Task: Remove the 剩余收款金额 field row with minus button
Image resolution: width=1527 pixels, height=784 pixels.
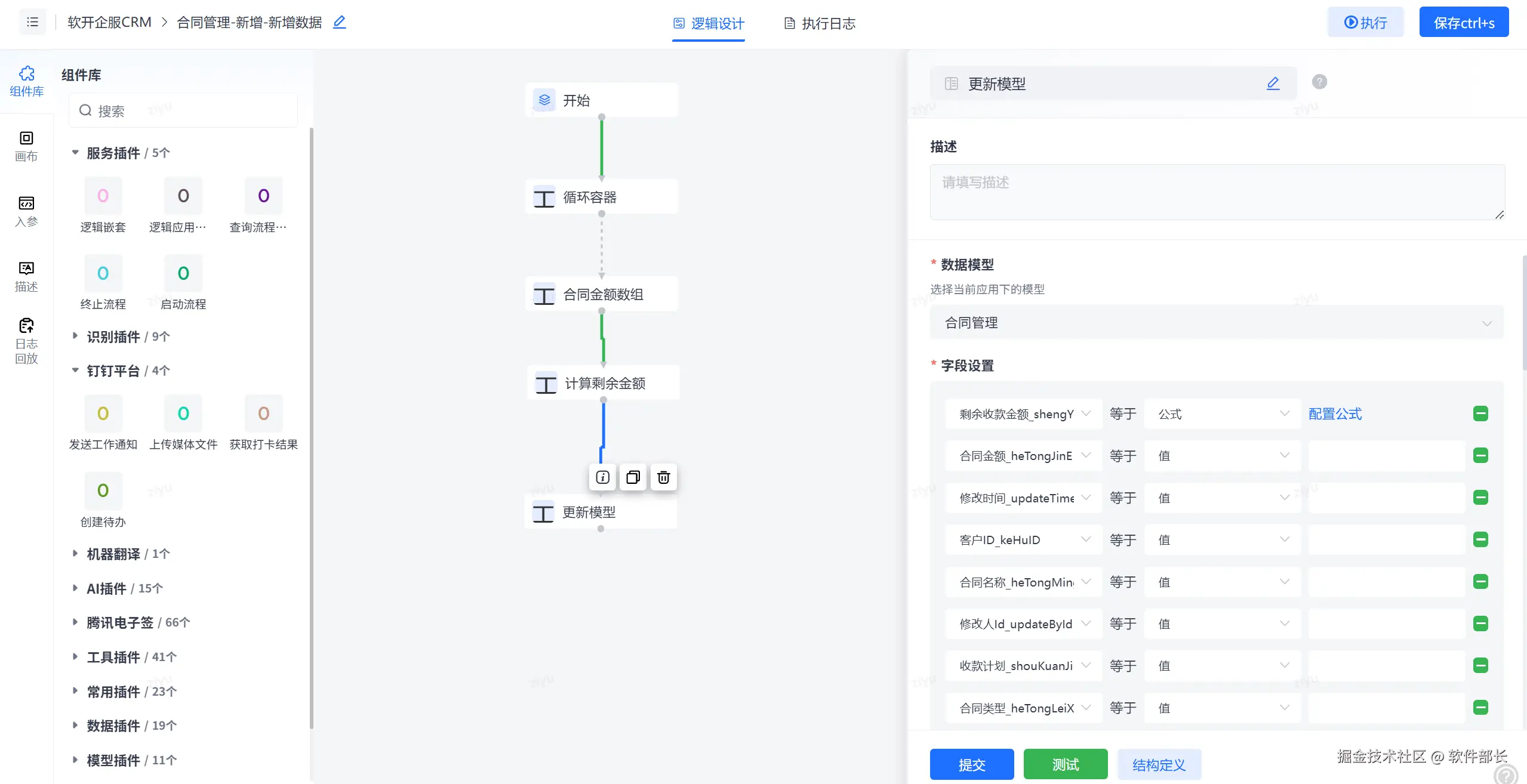Action: 1480,413
